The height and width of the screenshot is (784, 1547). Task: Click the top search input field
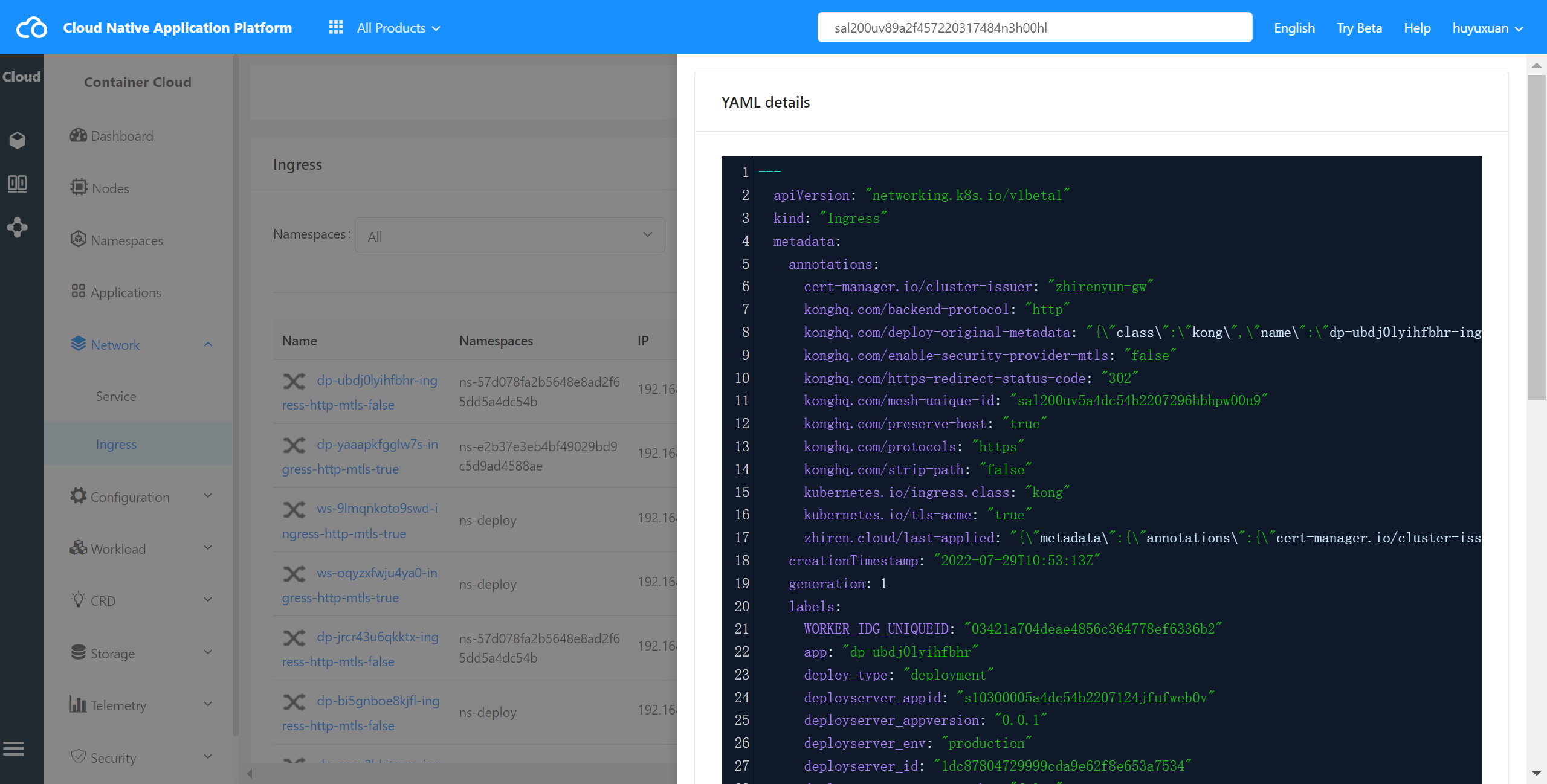[x=1035, y=28]
